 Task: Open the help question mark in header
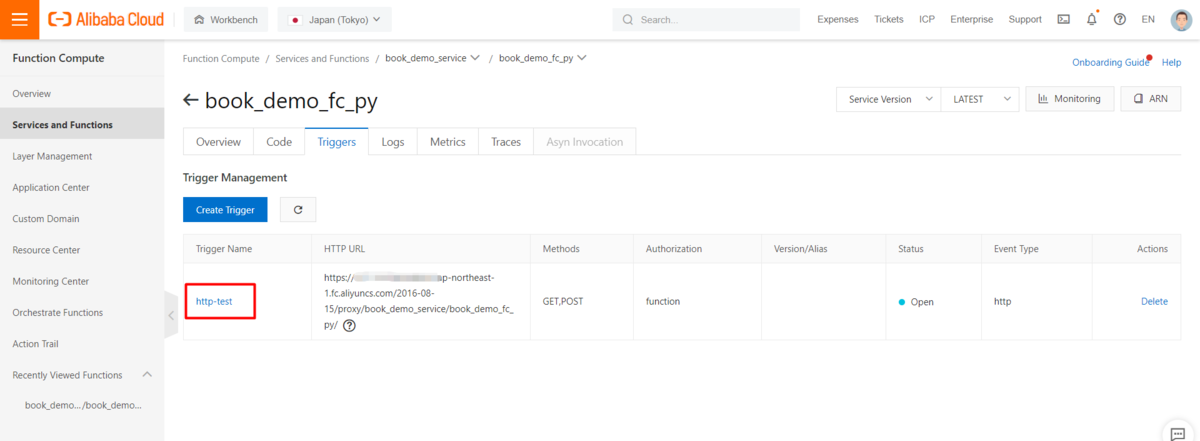click(x=1119, y=19)
